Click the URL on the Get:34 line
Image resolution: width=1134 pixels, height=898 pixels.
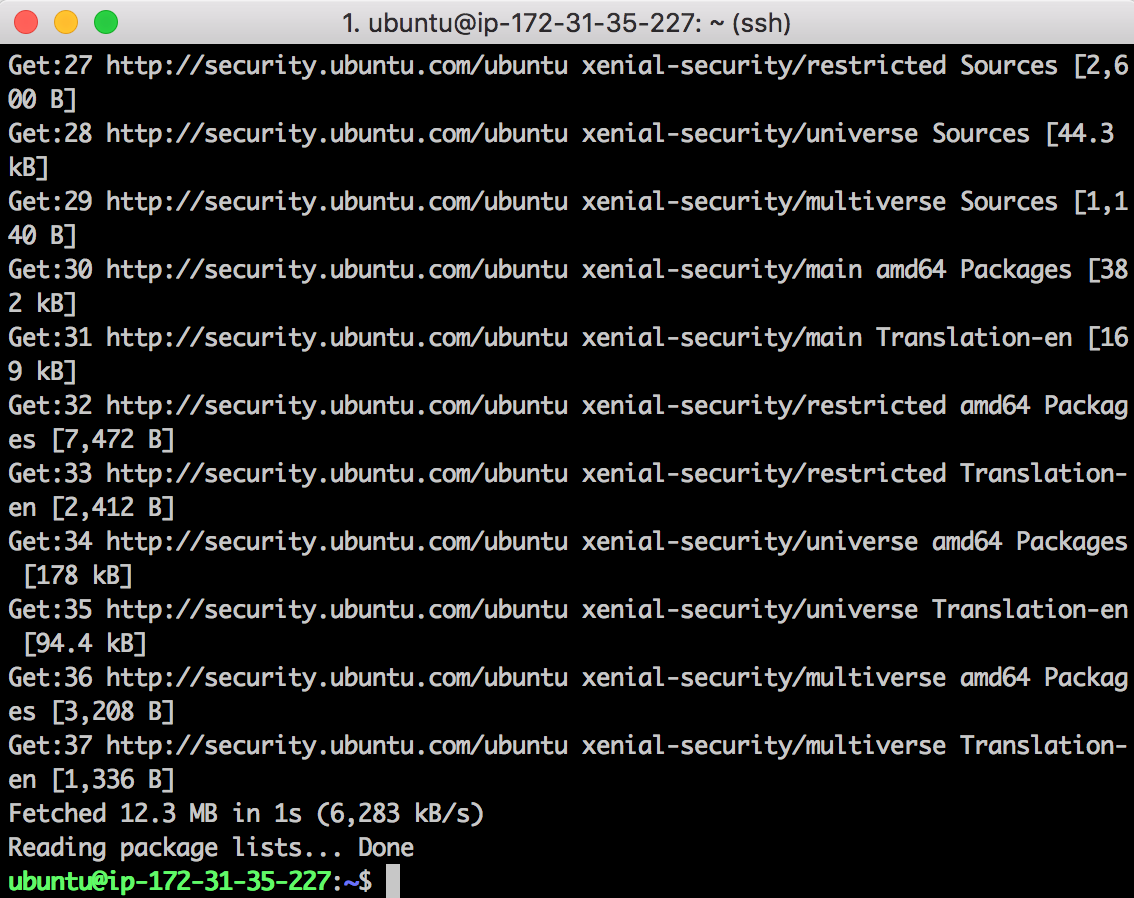(337, 542)
